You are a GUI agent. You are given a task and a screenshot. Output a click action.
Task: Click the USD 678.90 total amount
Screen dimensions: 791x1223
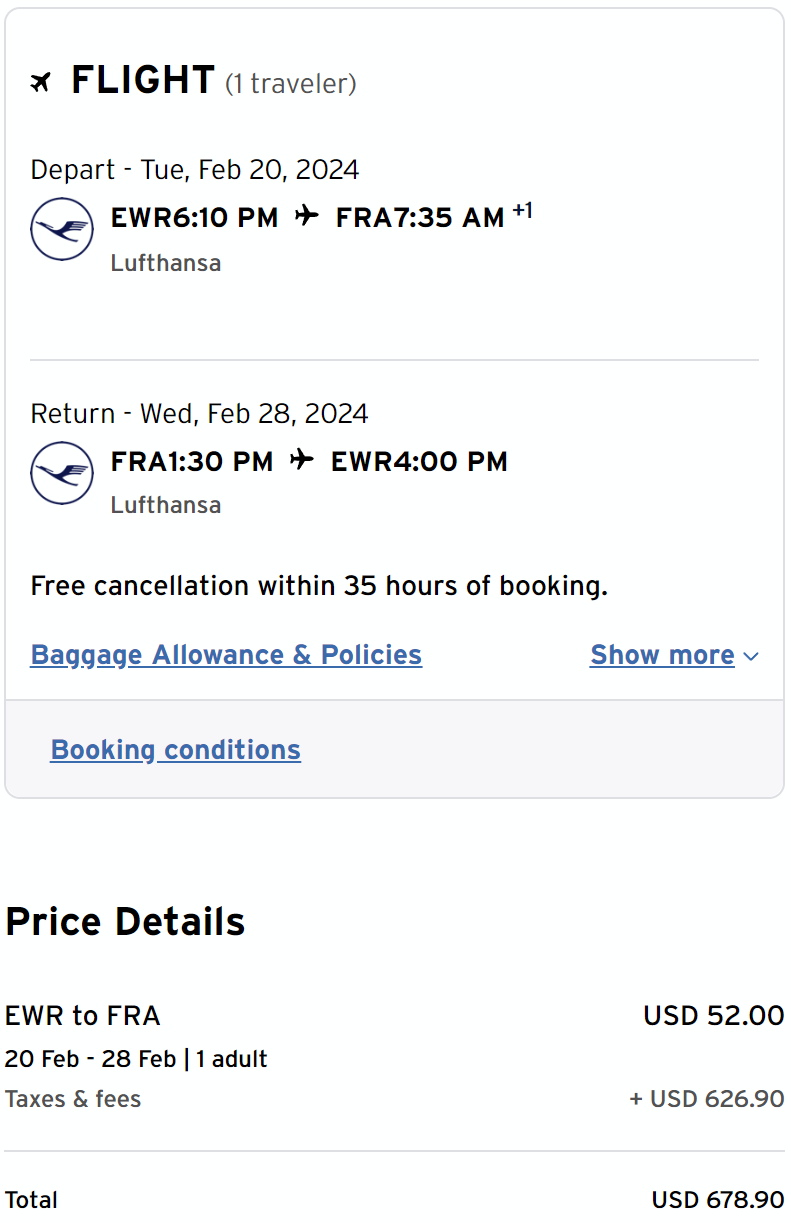717,1200
